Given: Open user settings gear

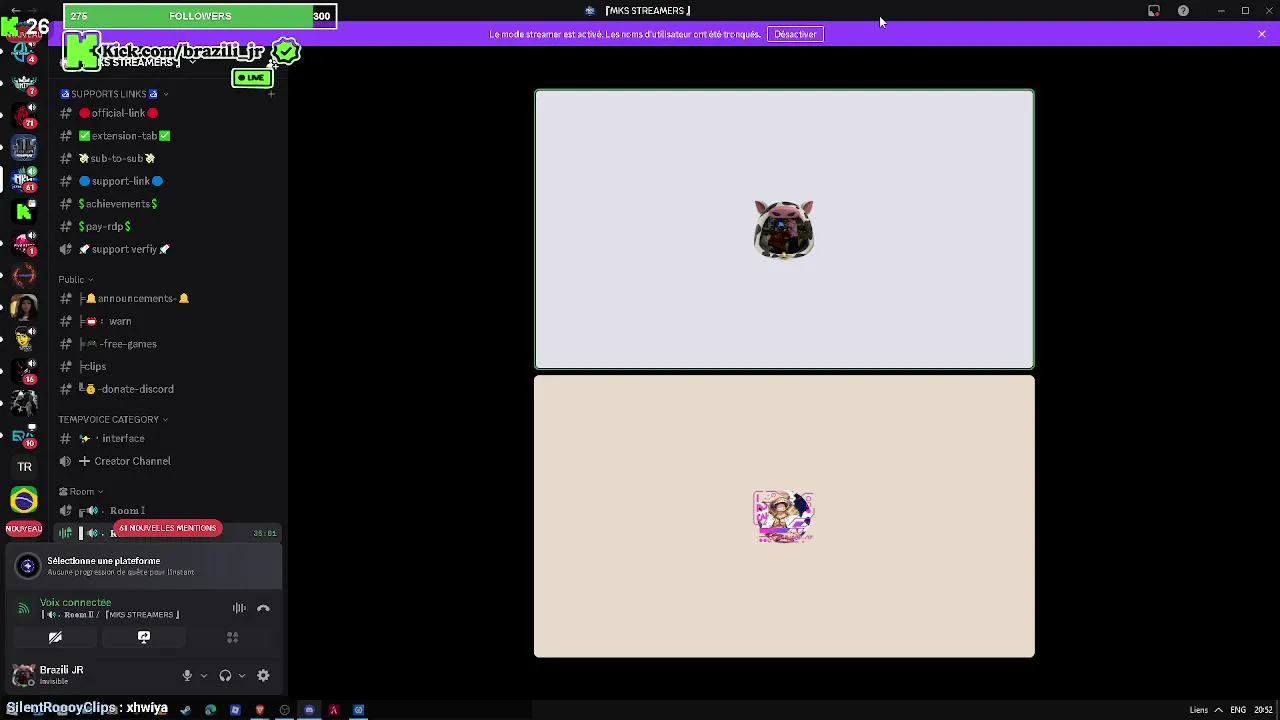Looking at the screenshot, I should pos(263,676).
